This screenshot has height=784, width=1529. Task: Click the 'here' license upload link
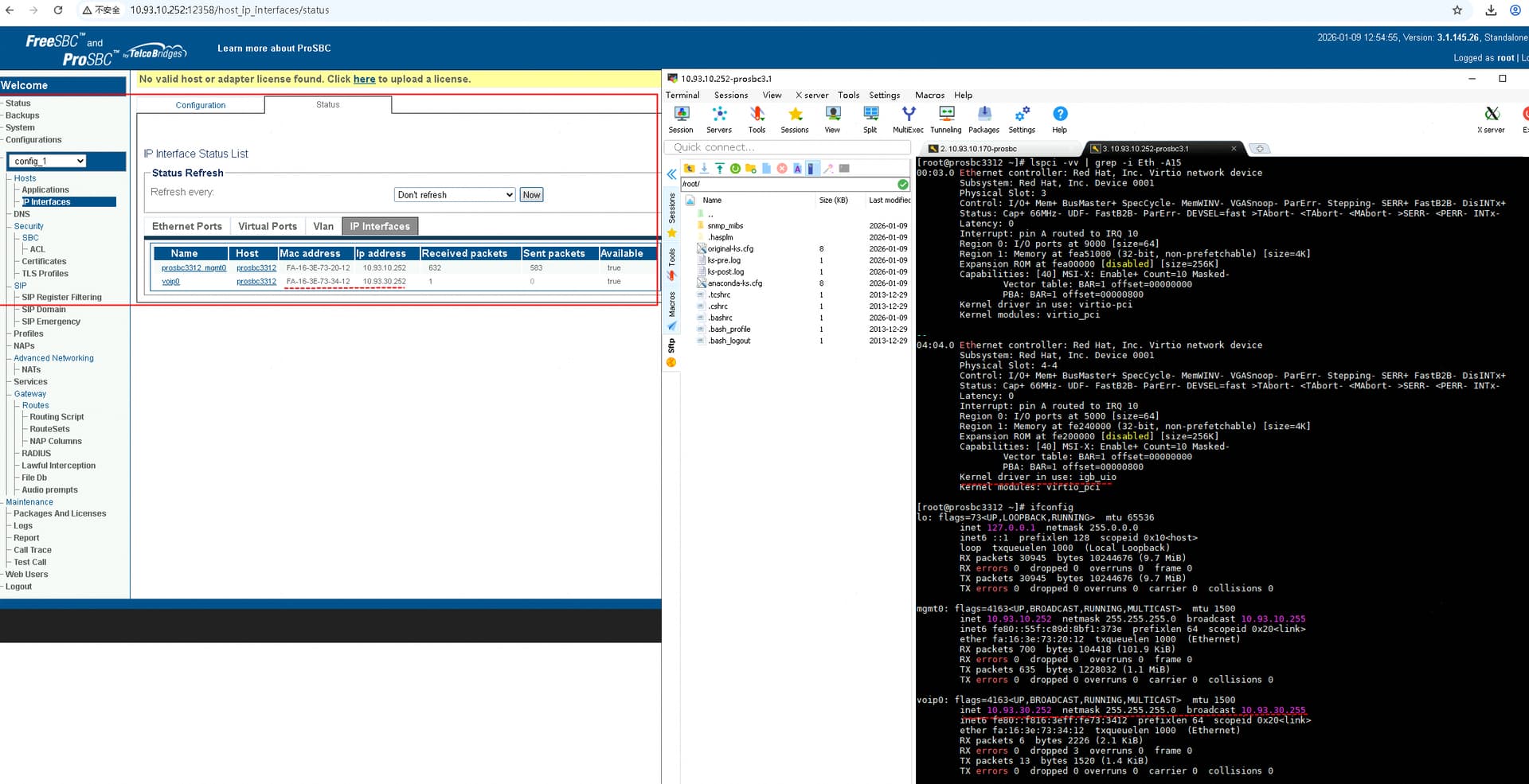click(364, 80)
